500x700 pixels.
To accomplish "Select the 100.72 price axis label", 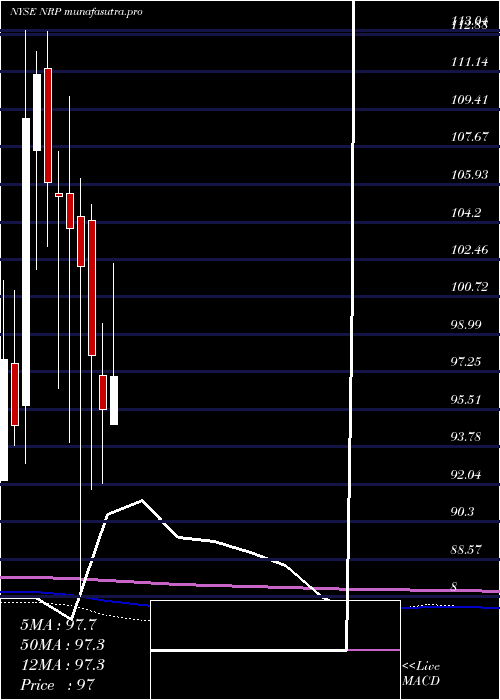I will click(469, 287).
